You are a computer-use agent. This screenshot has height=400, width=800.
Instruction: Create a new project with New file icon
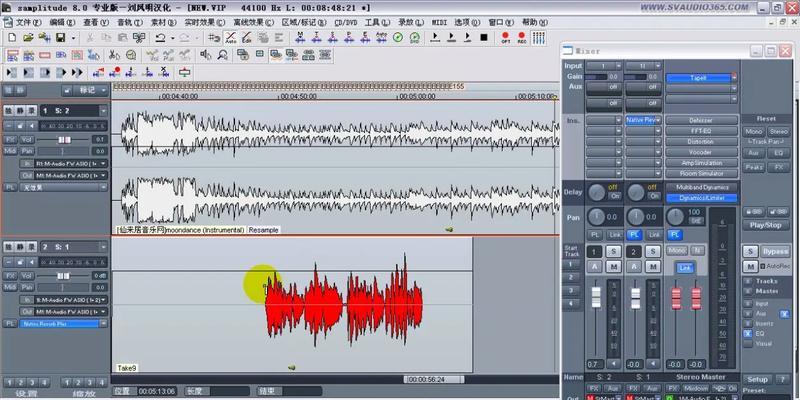tap(12, 38)
